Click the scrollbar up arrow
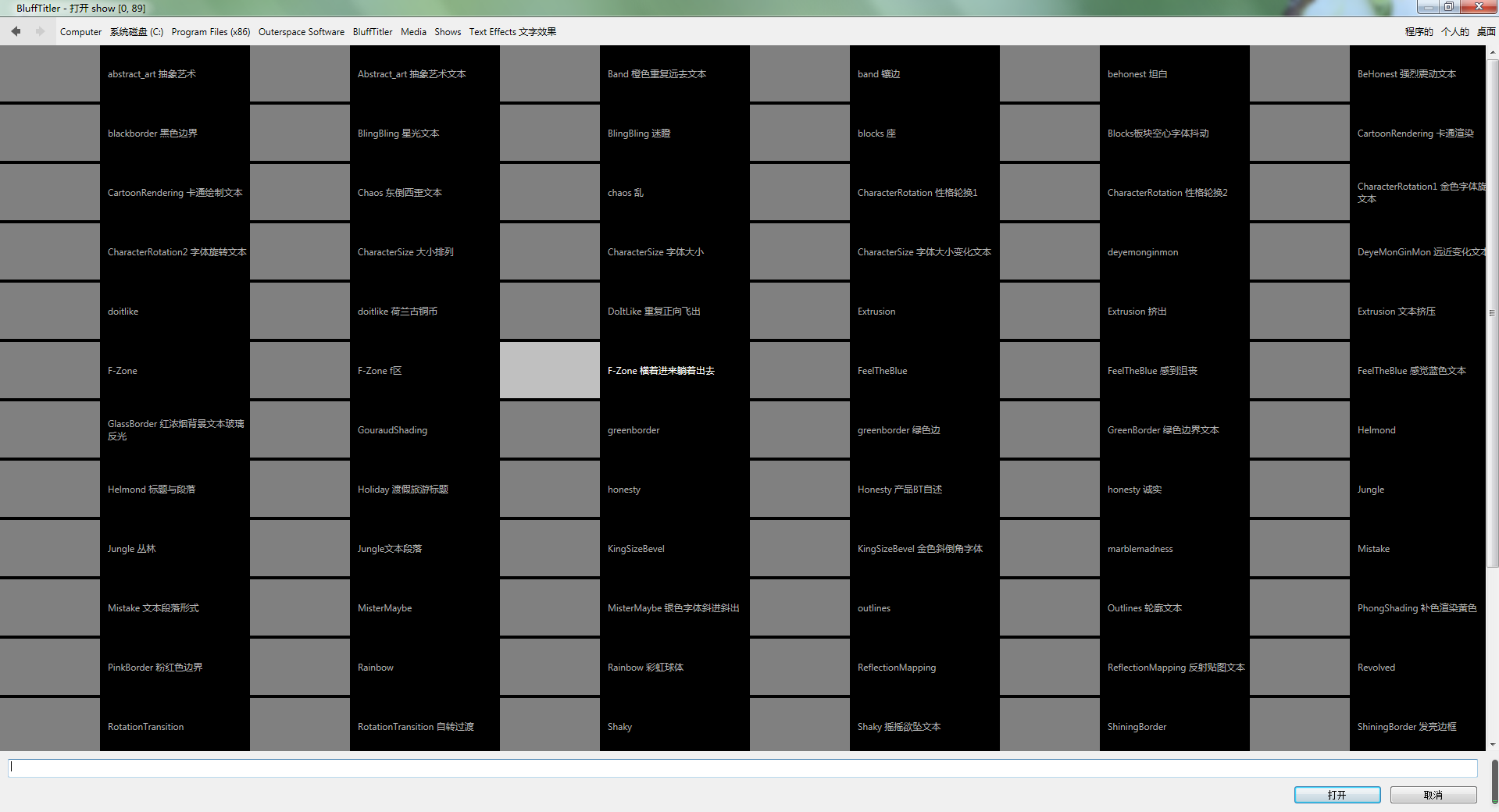The height and width of the screenshot is (812, 1499). coord(1493,52)
